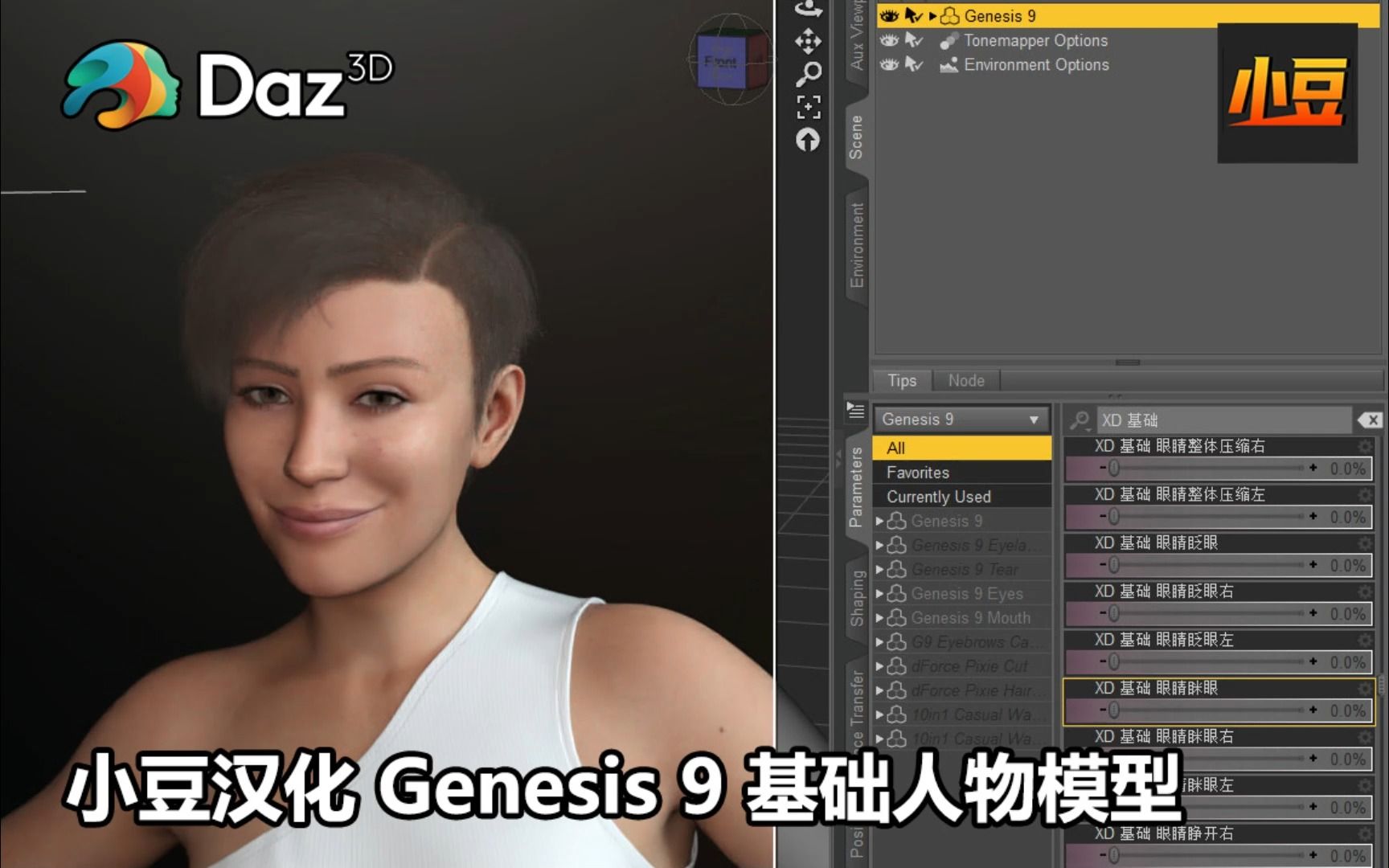Screen dimensions: 1389x868
Task: Open settings gear for 眼睛眨眼左
Action: 1364,640
